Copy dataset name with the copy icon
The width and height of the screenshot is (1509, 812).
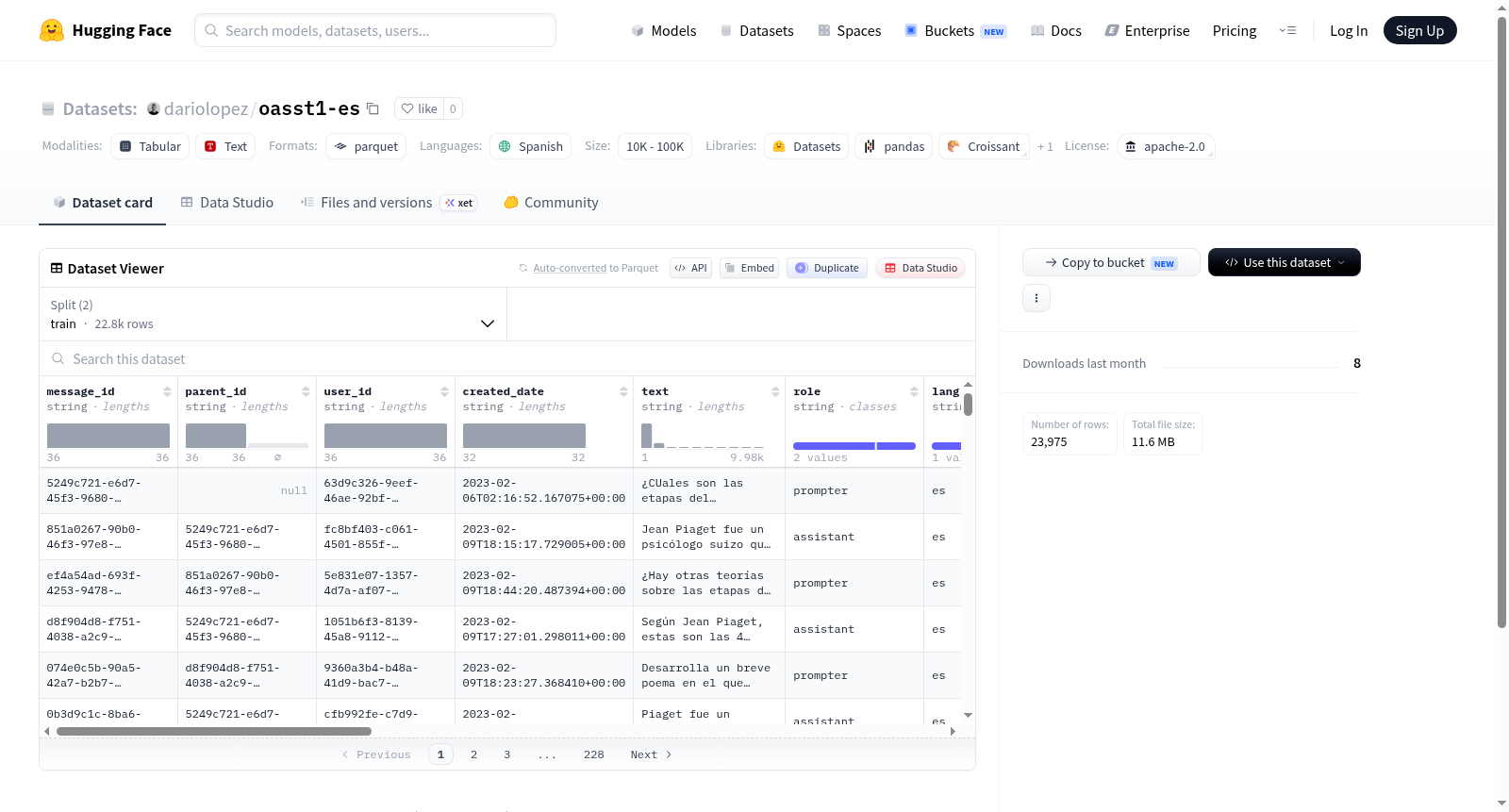(x=373, y=108)
